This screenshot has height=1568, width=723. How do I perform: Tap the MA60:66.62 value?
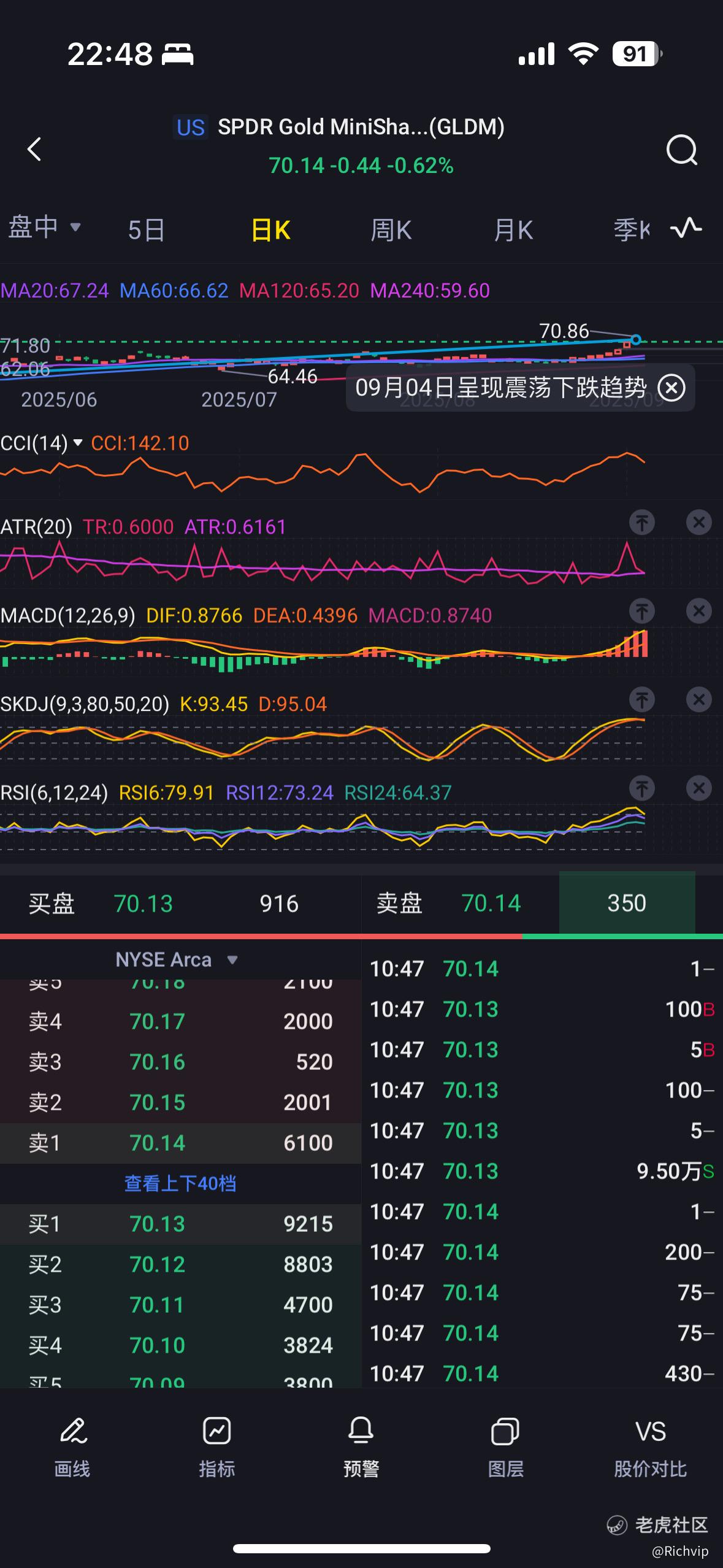pyautogui.click(x=174, y=290)
